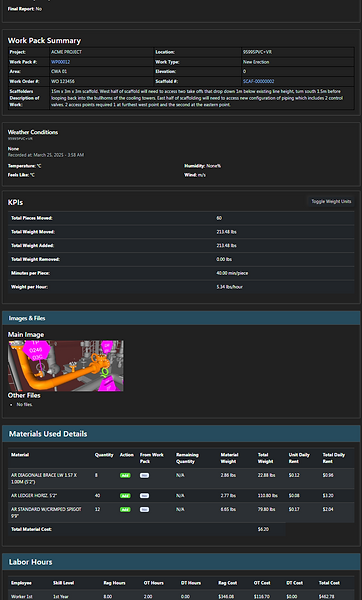Click the Labor Hours section header
Screen dimensions: 362x600
point(181,562)
